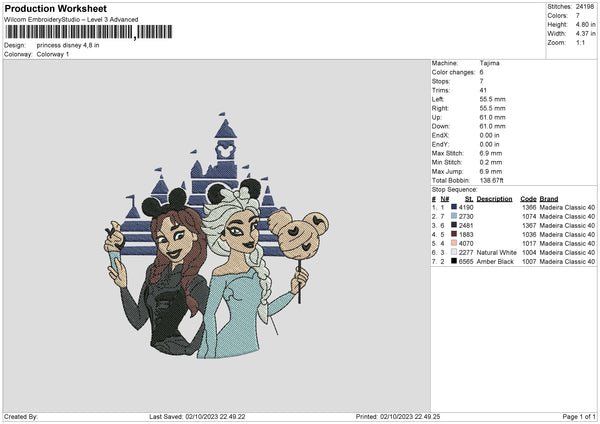This screenshot has width=600, height=424.
Task: Click the 'Max Stitch:' label
Action: 448,153
